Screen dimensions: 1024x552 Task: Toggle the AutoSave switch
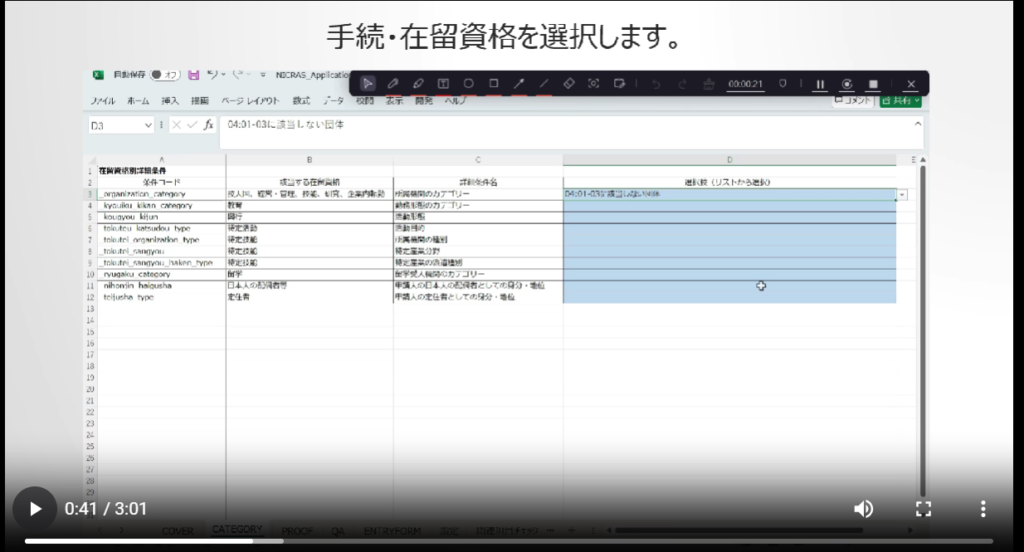[x=163, y=75]
